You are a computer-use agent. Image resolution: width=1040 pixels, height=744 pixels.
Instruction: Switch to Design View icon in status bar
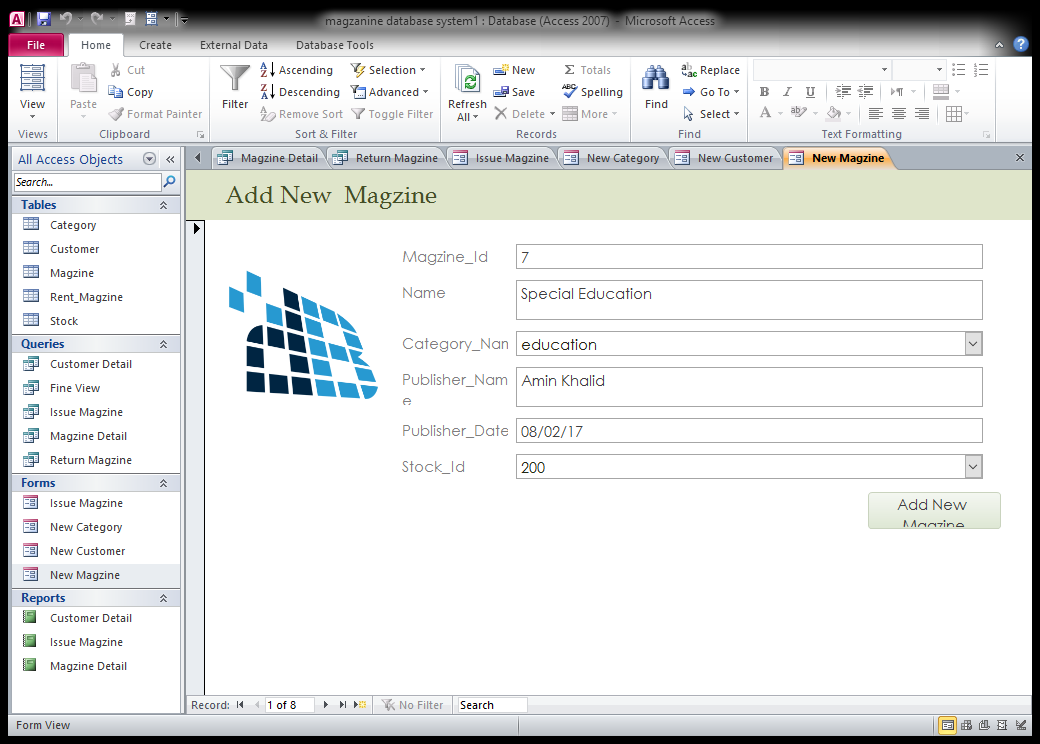pos(1021,725)
